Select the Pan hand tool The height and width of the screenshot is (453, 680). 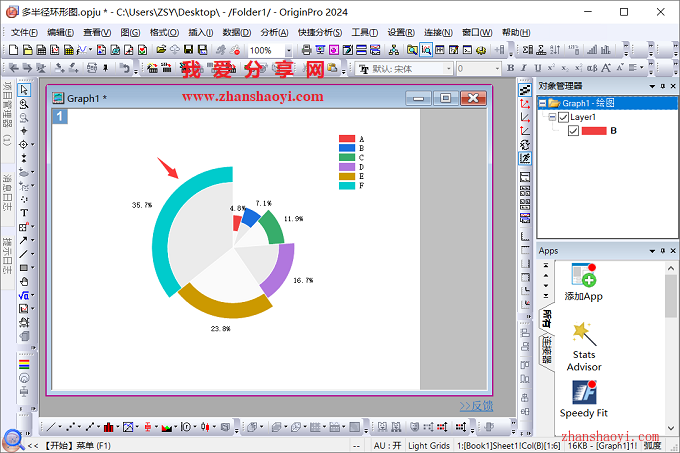24,281
